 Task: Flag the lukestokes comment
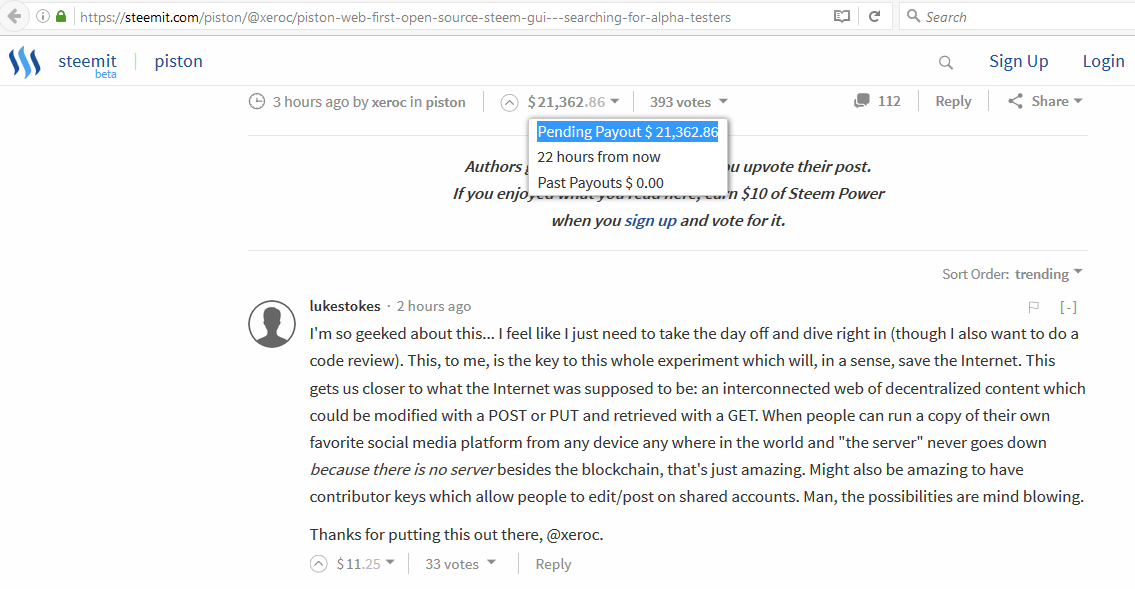pyautogui.click(x=1034, y=308)
